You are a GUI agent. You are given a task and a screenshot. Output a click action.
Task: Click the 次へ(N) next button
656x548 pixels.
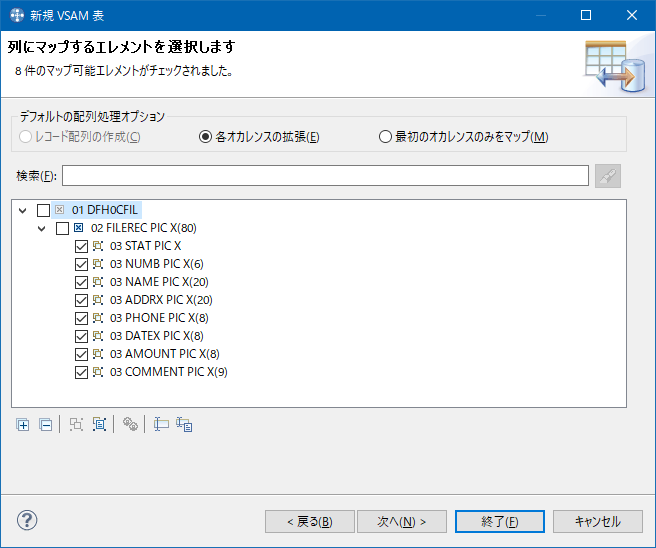[x=402, y=521]
